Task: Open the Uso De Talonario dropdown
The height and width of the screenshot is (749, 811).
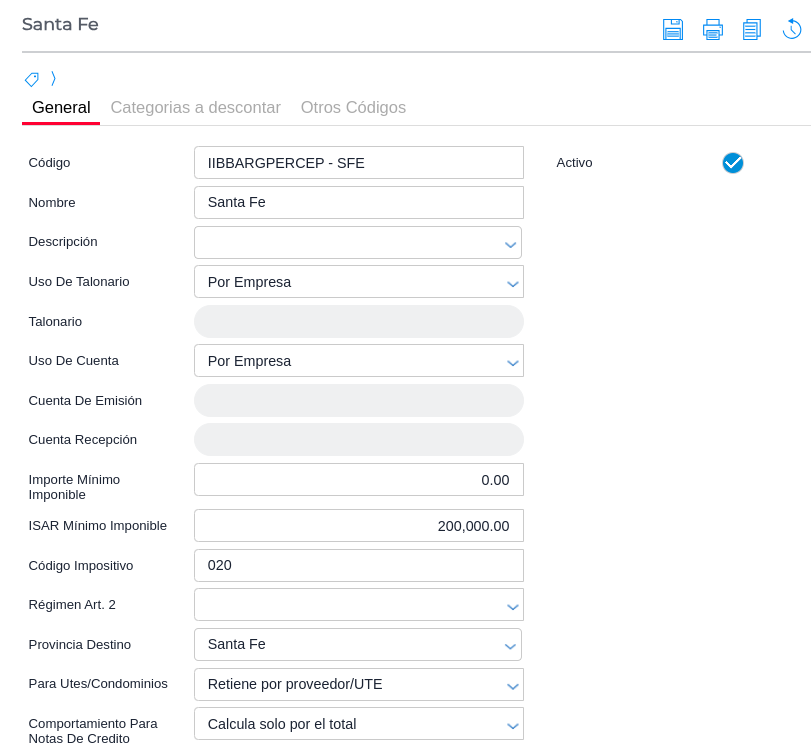Action: click(512, 283)
